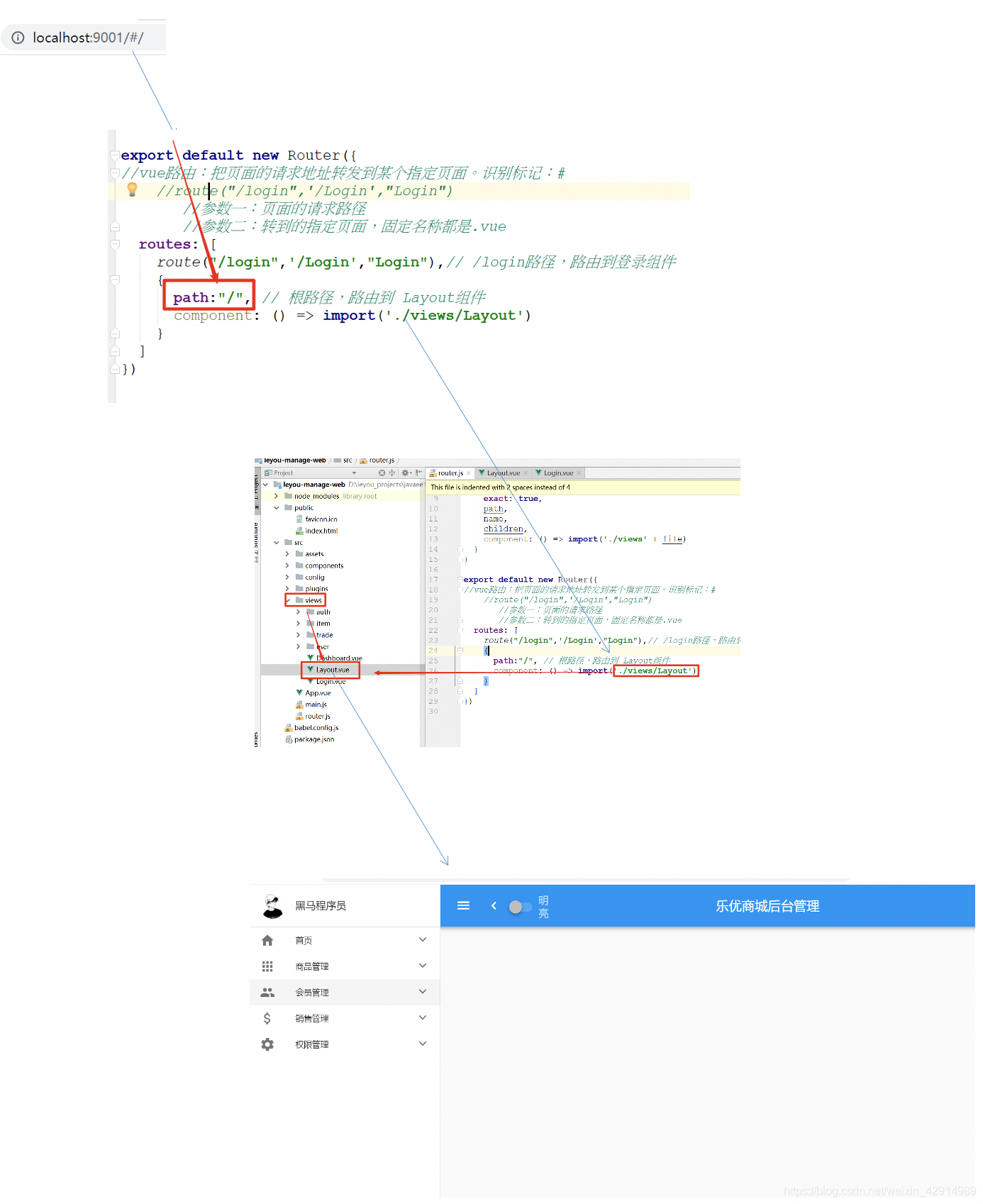The height and width of the screenshot is (1204, 983).
Task: Click the localhost:9001/#/ address field
Action: (84, 38)
